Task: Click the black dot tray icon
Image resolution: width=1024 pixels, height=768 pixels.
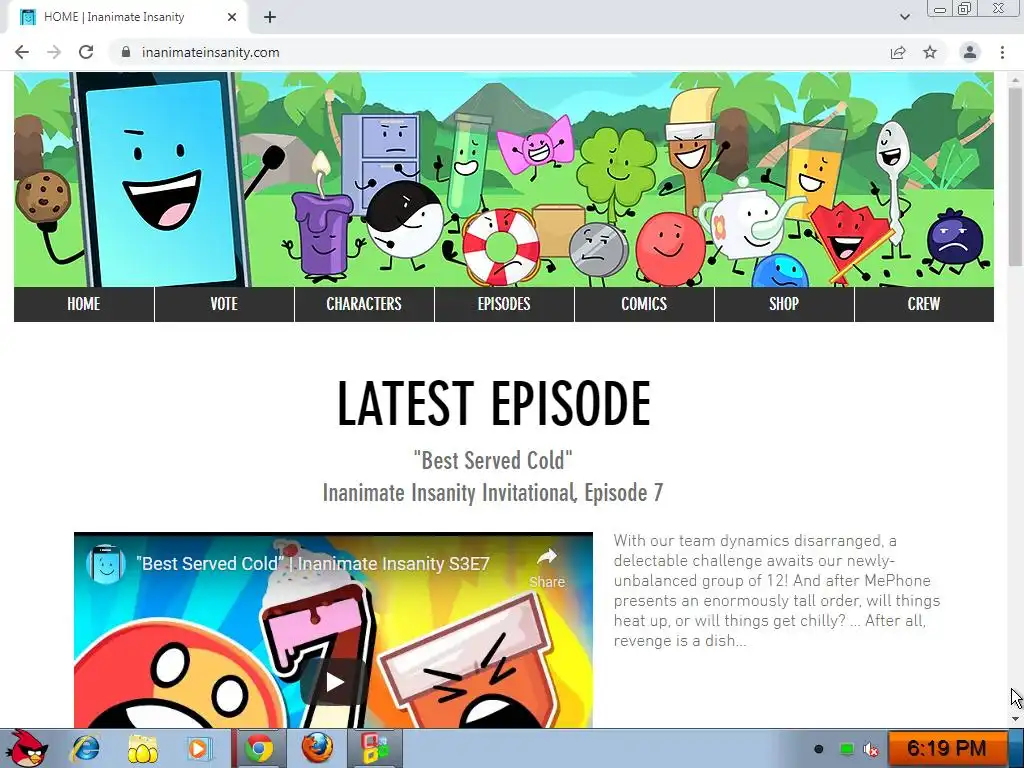Action: click(818, 749)
